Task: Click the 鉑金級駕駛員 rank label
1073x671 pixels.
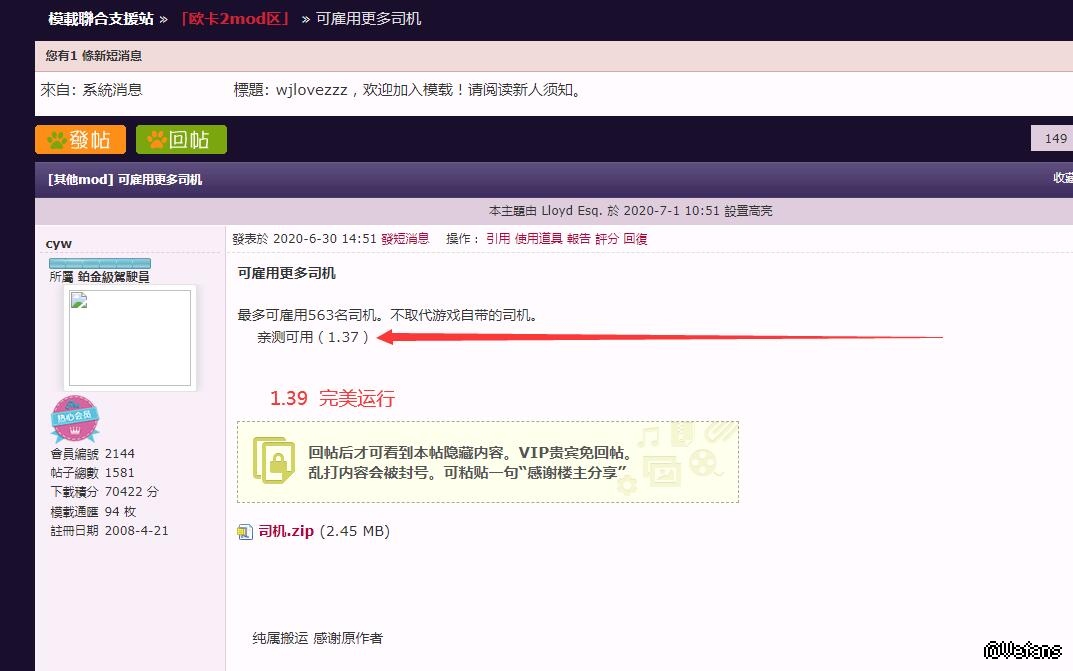Action: click(x=113, y=276)
